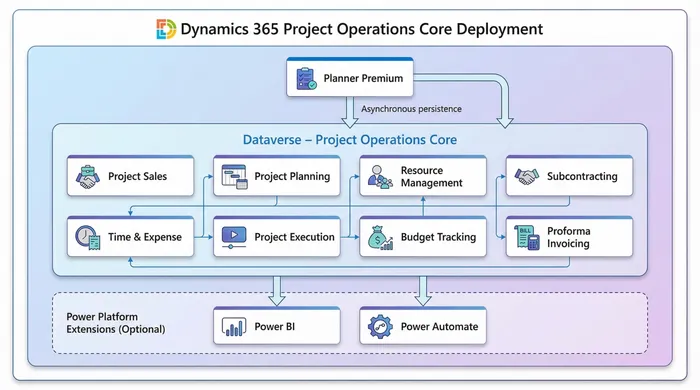Click the Dynamics 365 logo icon
This screenshot has width=700, height=390.
click(x=166, y=29)
